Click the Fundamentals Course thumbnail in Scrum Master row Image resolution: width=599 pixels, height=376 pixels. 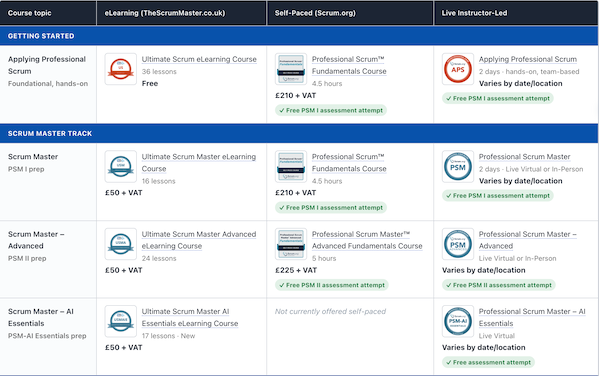[x=291, y=166]
